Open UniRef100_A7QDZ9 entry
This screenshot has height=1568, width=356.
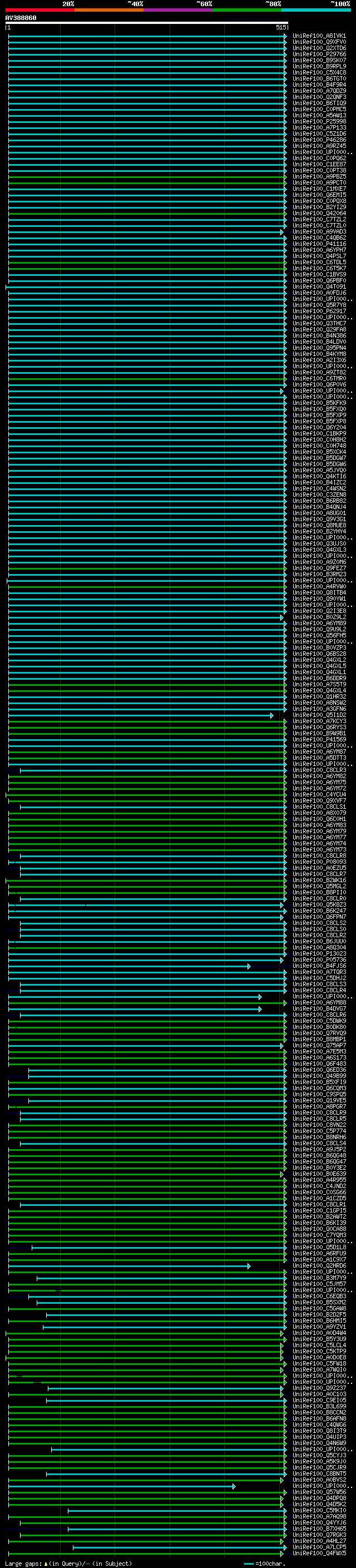(x=319, y=91)
